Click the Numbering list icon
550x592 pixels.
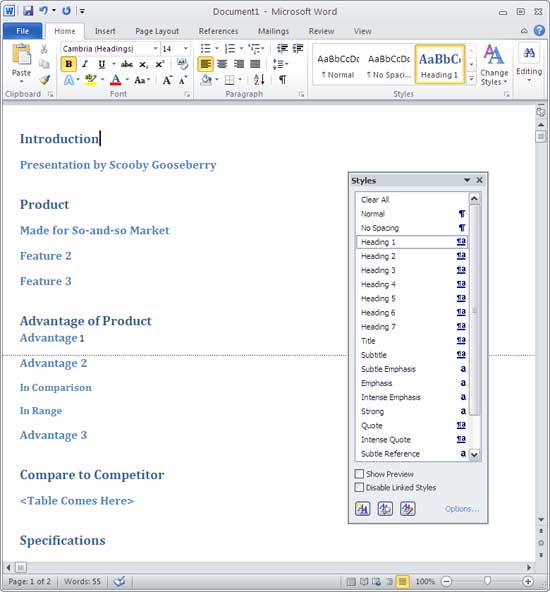coord(230,48)
